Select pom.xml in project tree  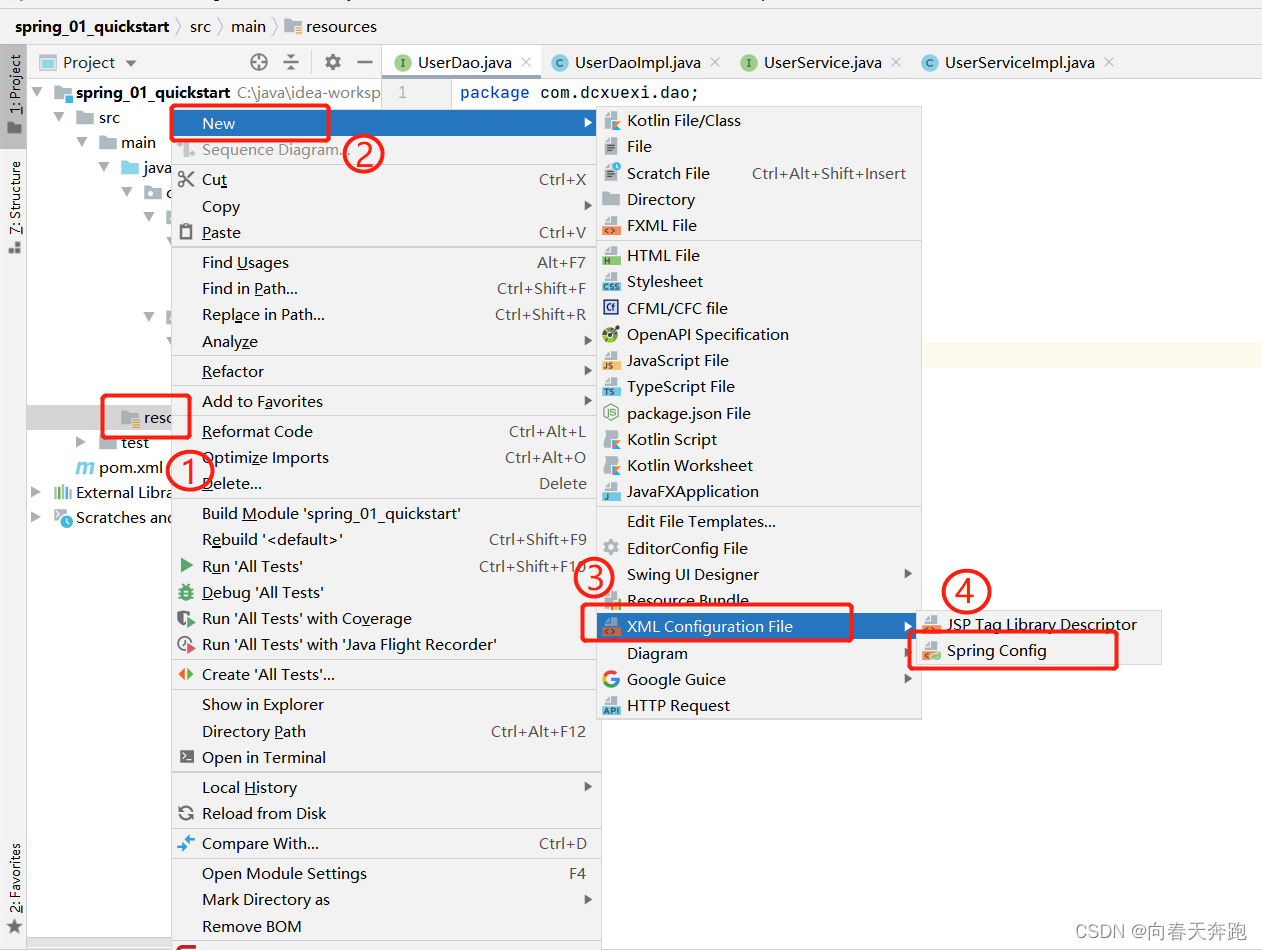119,467
